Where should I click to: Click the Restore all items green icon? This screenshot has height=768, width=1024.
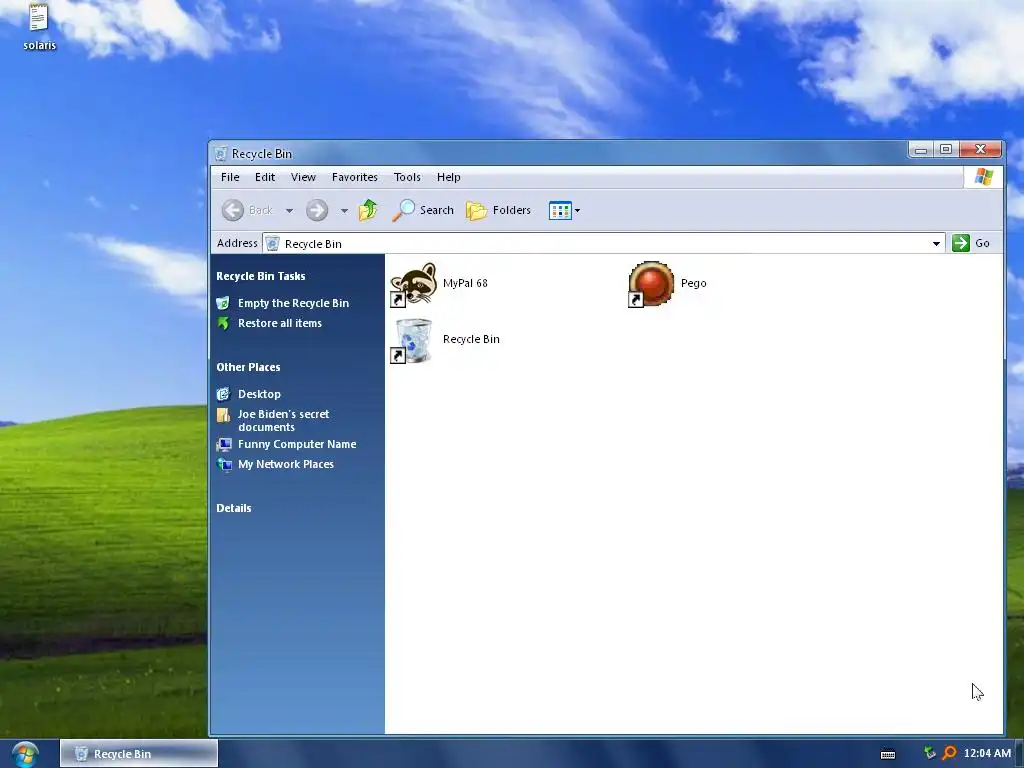pos(223,323)
